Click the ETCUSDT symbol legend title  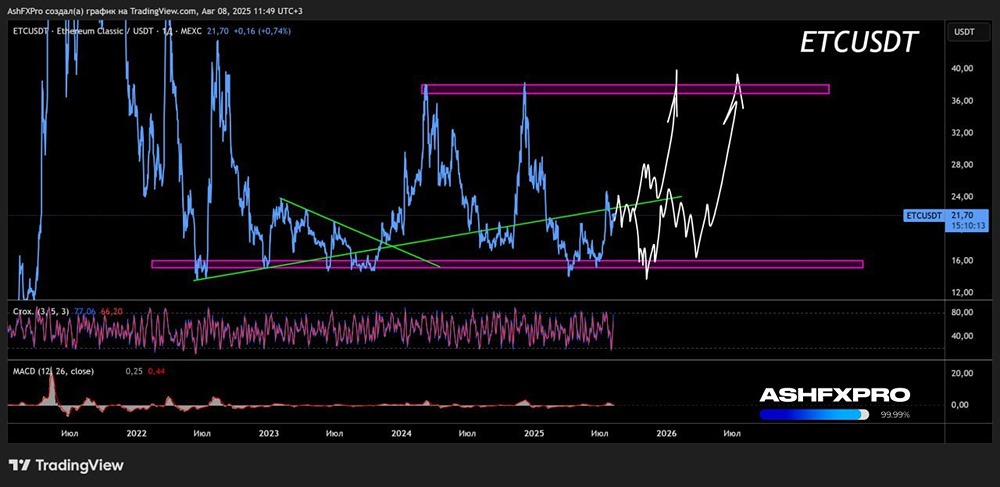tap(107, 31)
